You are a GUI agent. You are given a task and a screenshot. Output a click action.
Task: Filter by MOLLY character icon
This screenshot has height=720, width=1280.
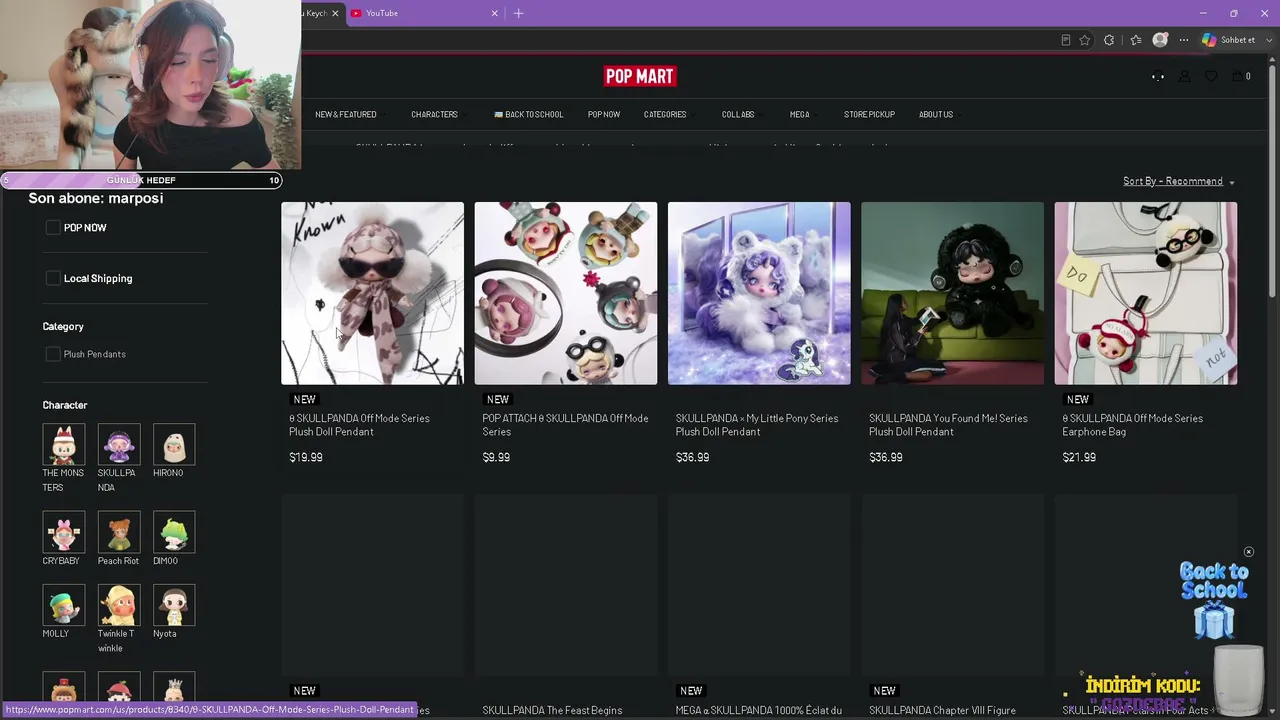click(x=63, y=605)
